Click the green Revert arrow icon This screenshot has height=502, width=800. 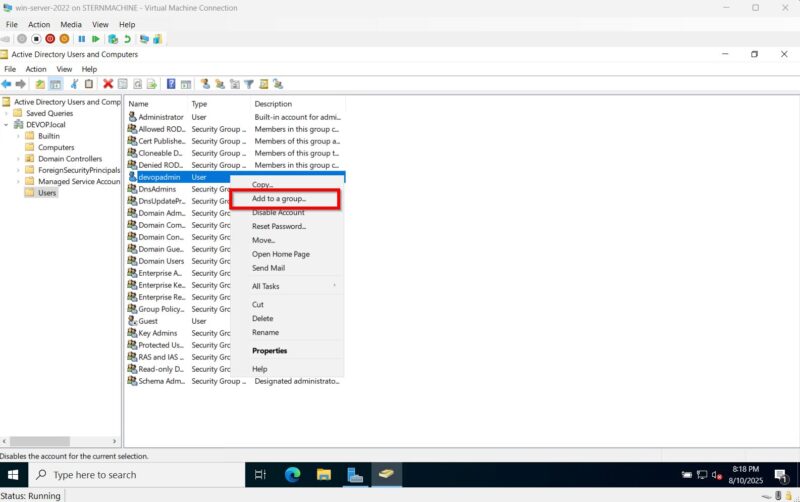(127, 39)
